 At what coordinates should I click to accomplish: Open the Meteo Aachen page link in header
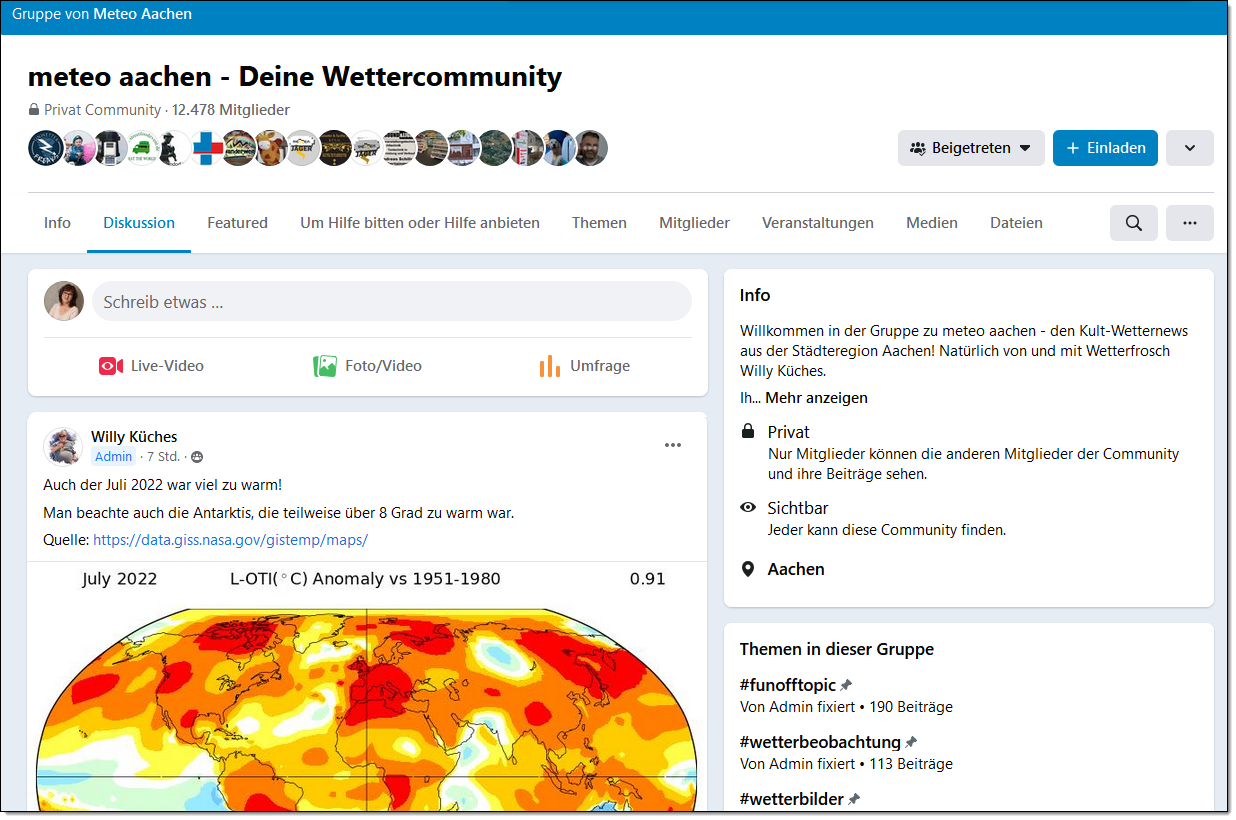142,15
